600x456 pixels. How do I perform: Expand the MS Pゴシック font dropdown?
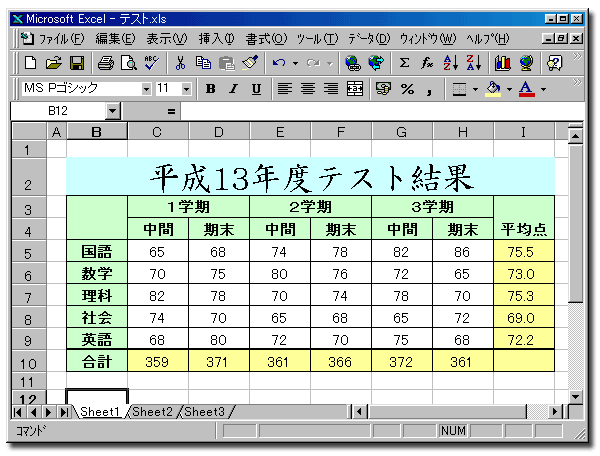146,89
